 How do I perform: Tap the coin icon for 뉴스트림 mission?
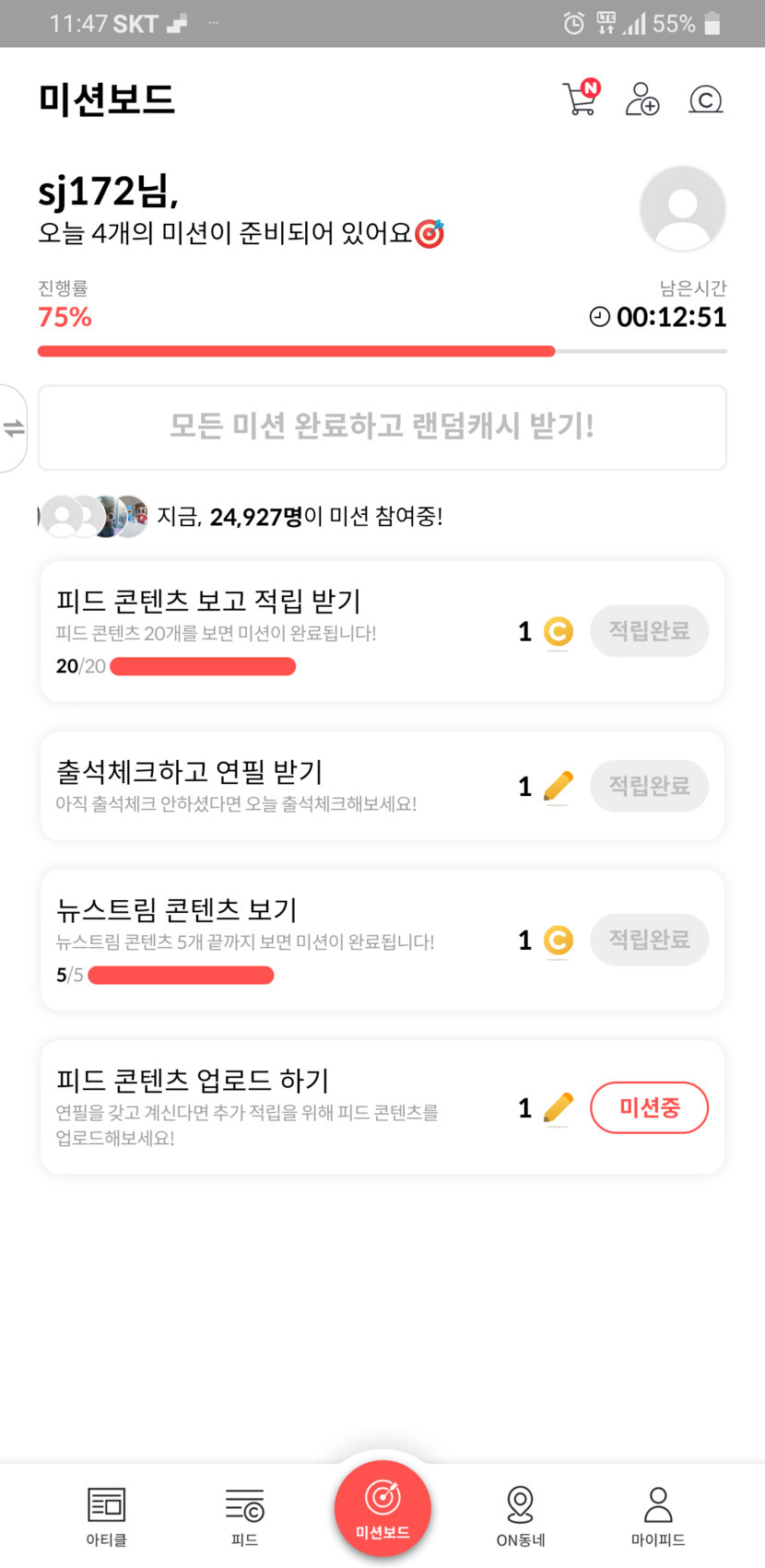pyautogui.click(x=558, y=941)
